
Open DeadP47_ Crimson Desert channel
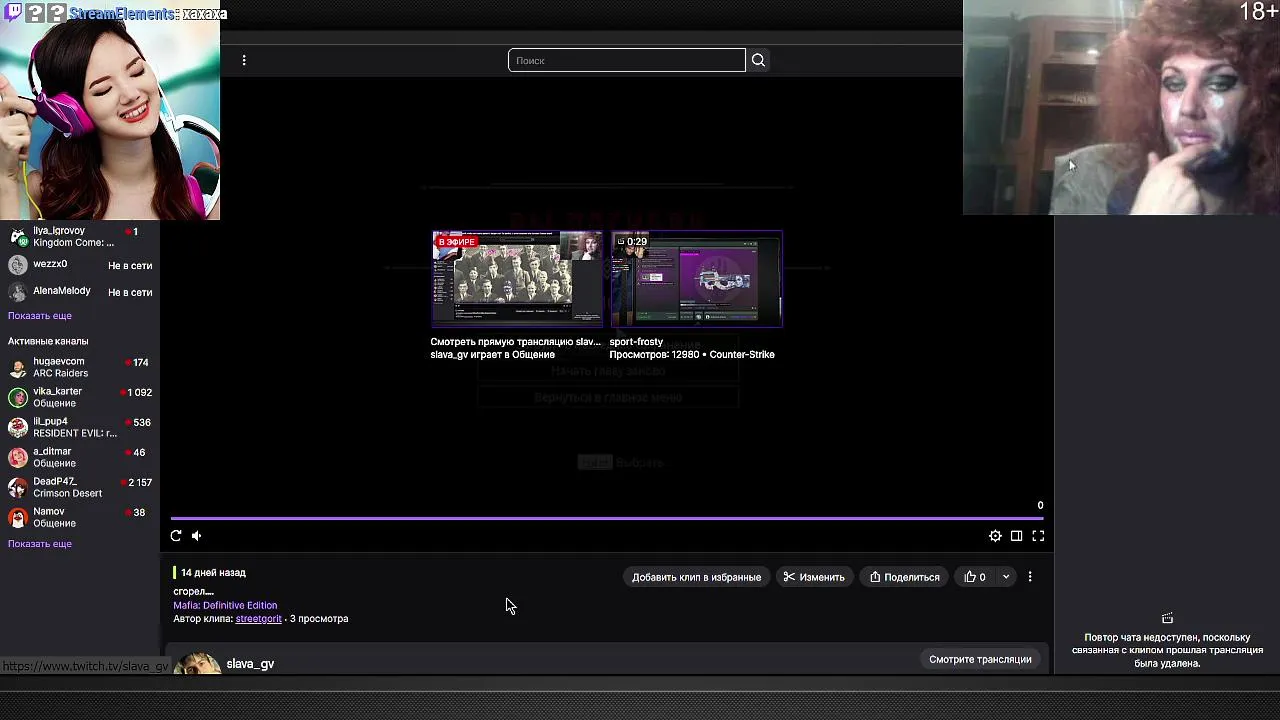coord(80,487)
